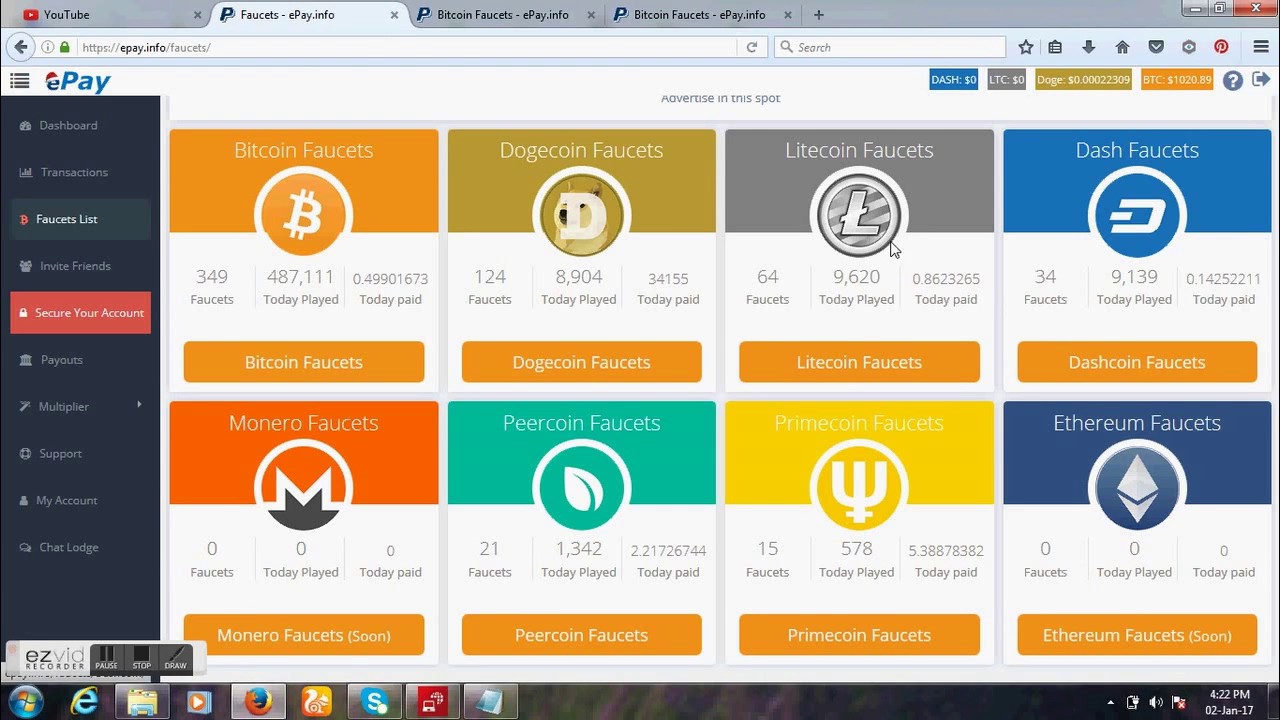Click the Dashcoin Faucets button

tap(1137, 362)
